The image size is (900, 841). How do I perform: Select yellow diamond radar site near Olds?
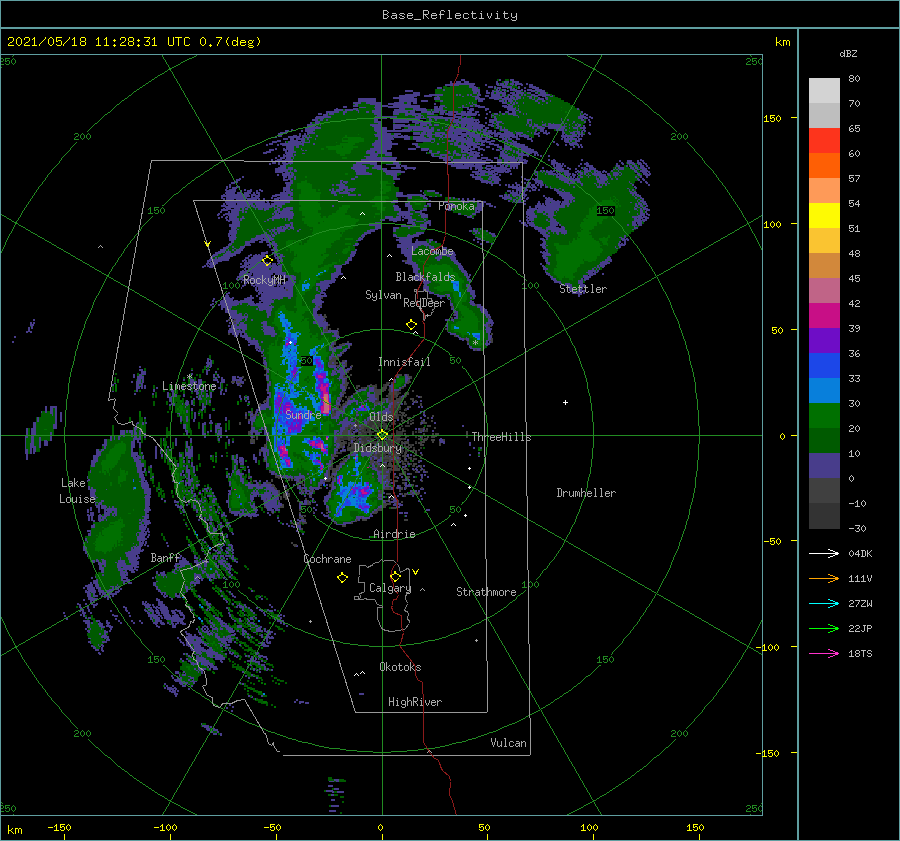click(x=382, y=435)
